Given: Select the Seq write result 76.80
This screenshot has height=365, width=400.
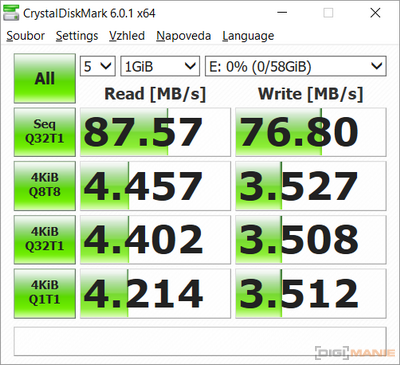Looking at the screenshot, I should pos(311,132).
